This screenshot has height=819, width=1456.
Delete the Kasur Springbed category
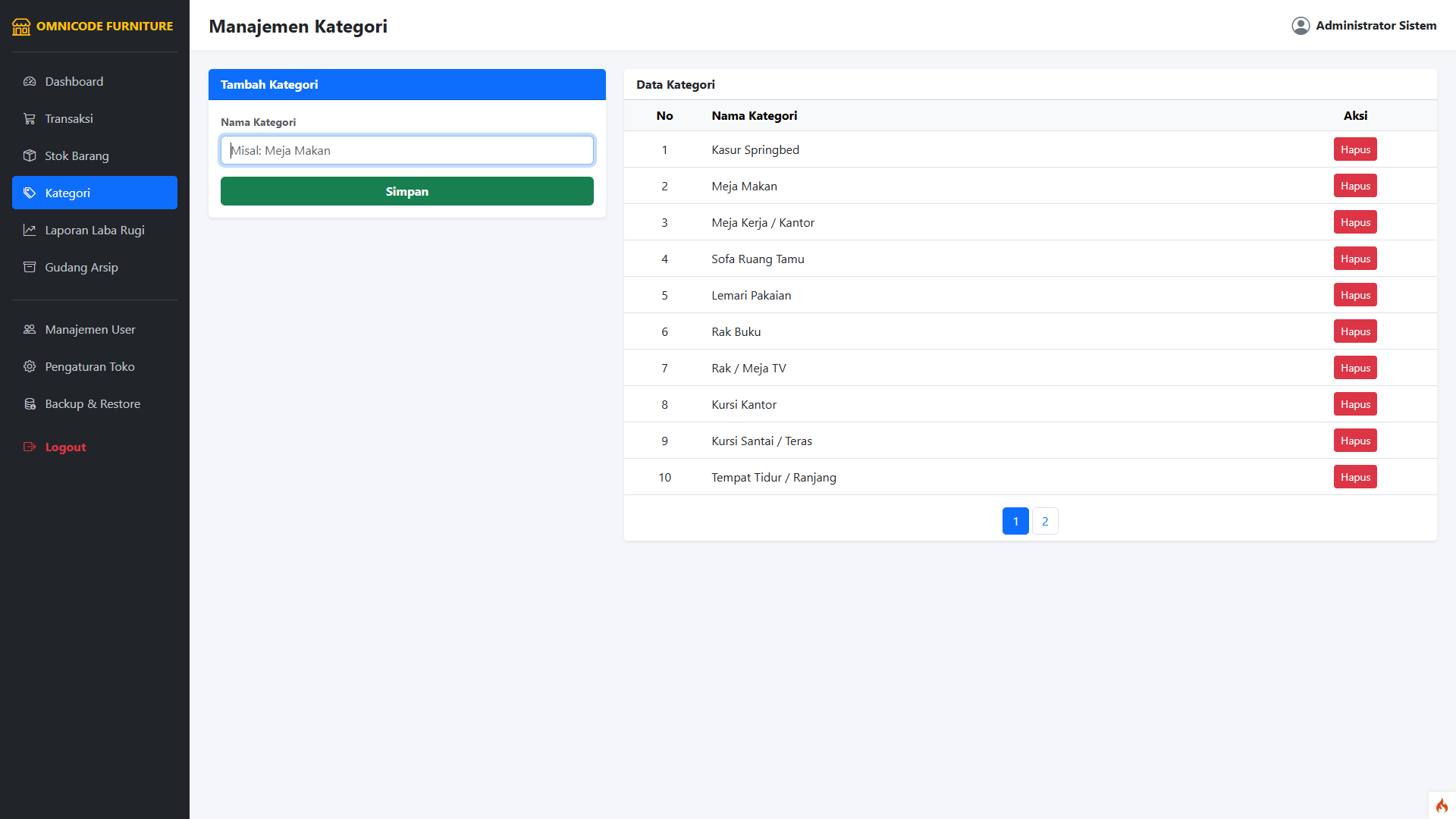(1354, 149)
